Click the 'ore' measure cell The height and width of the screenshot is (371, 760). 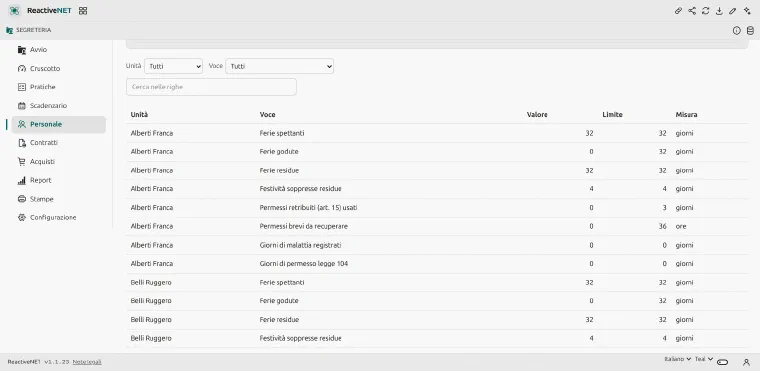point(681,226)
